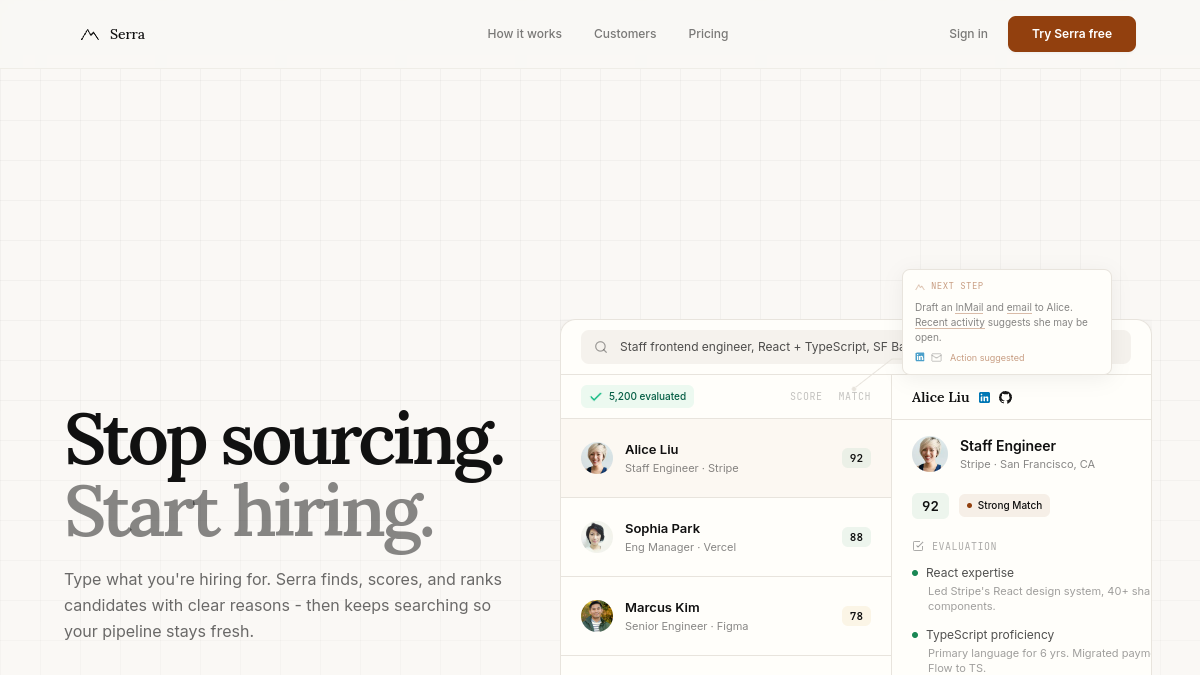Click the search magnifier icon
This screenshot has width=1200, height=675.
pos(601,347)
